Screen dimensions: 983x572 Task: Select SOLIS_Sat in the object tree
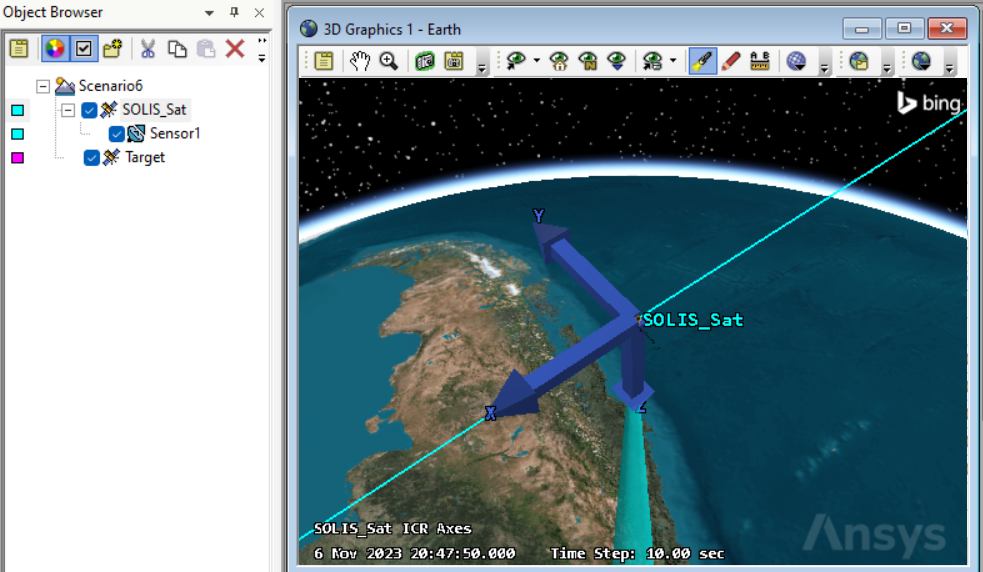154,110
